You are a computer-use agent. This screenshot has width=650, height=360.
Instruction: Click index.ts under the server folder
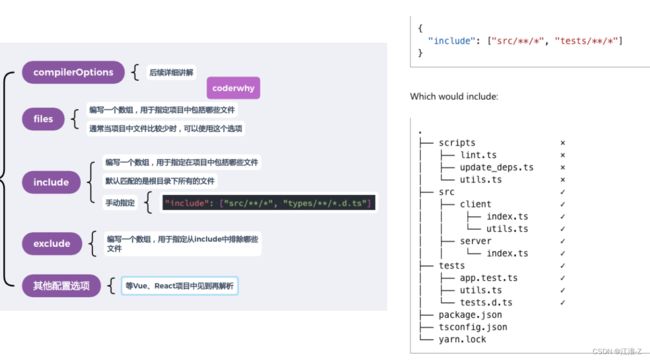point(507,253)
